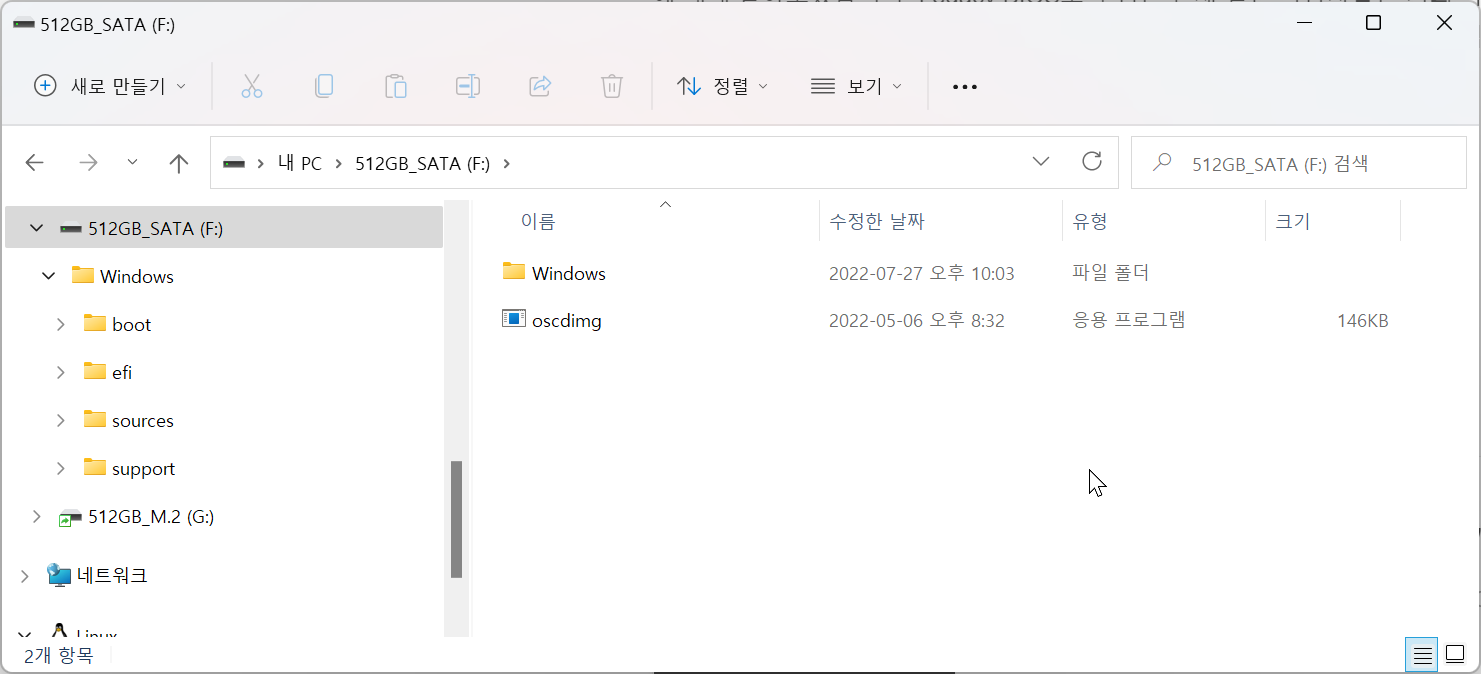Collapse the Windows tree folder
This screenshot has height=674, width=1481.
click(x=48, y=276)
